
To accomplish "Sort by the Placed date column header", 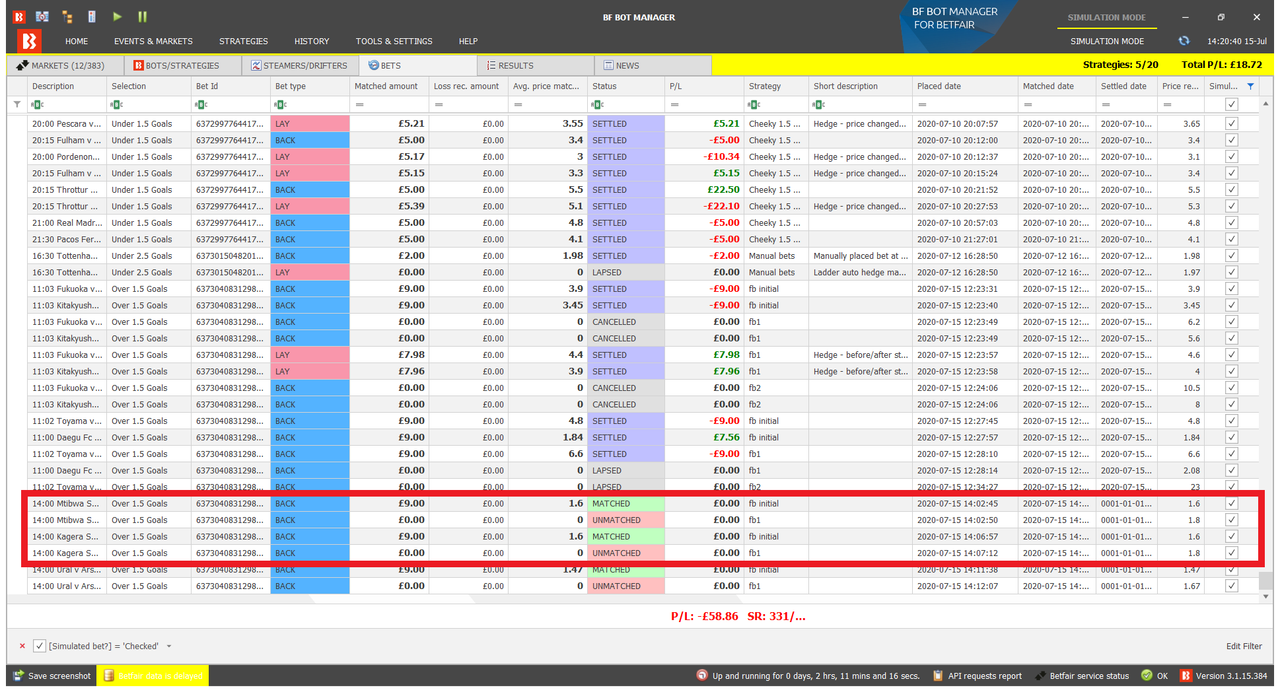I will [x=965, y=87].
